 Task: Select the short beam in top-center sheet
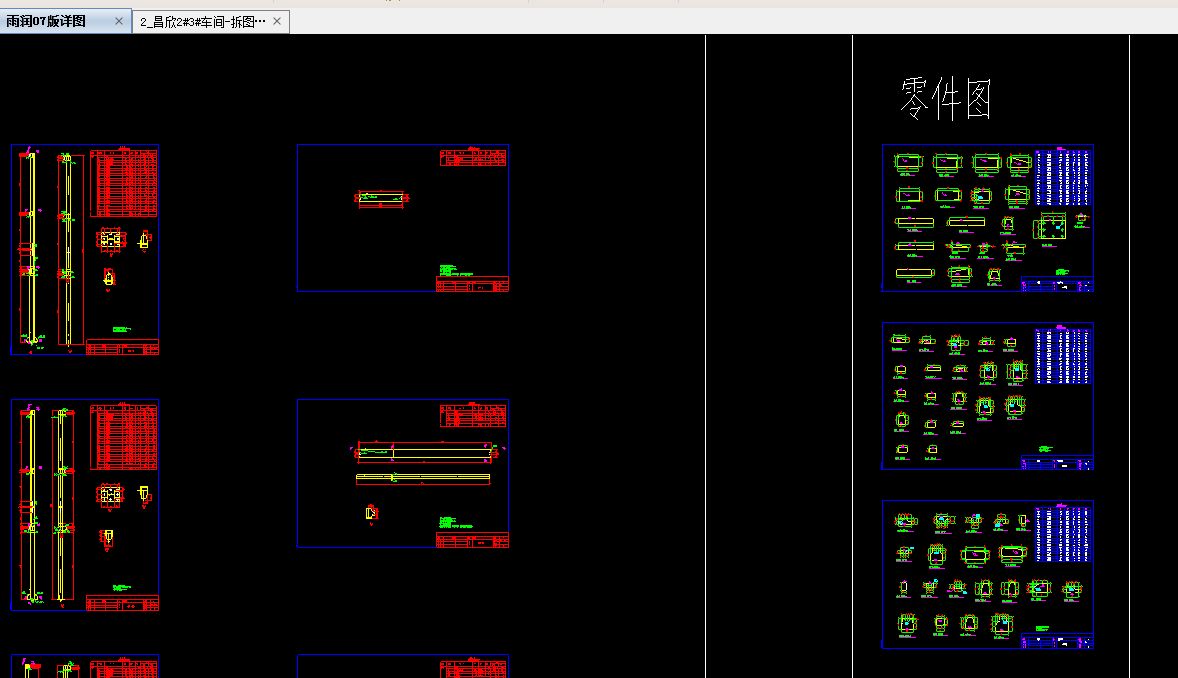pyautogui.click(x=385, y=197)
